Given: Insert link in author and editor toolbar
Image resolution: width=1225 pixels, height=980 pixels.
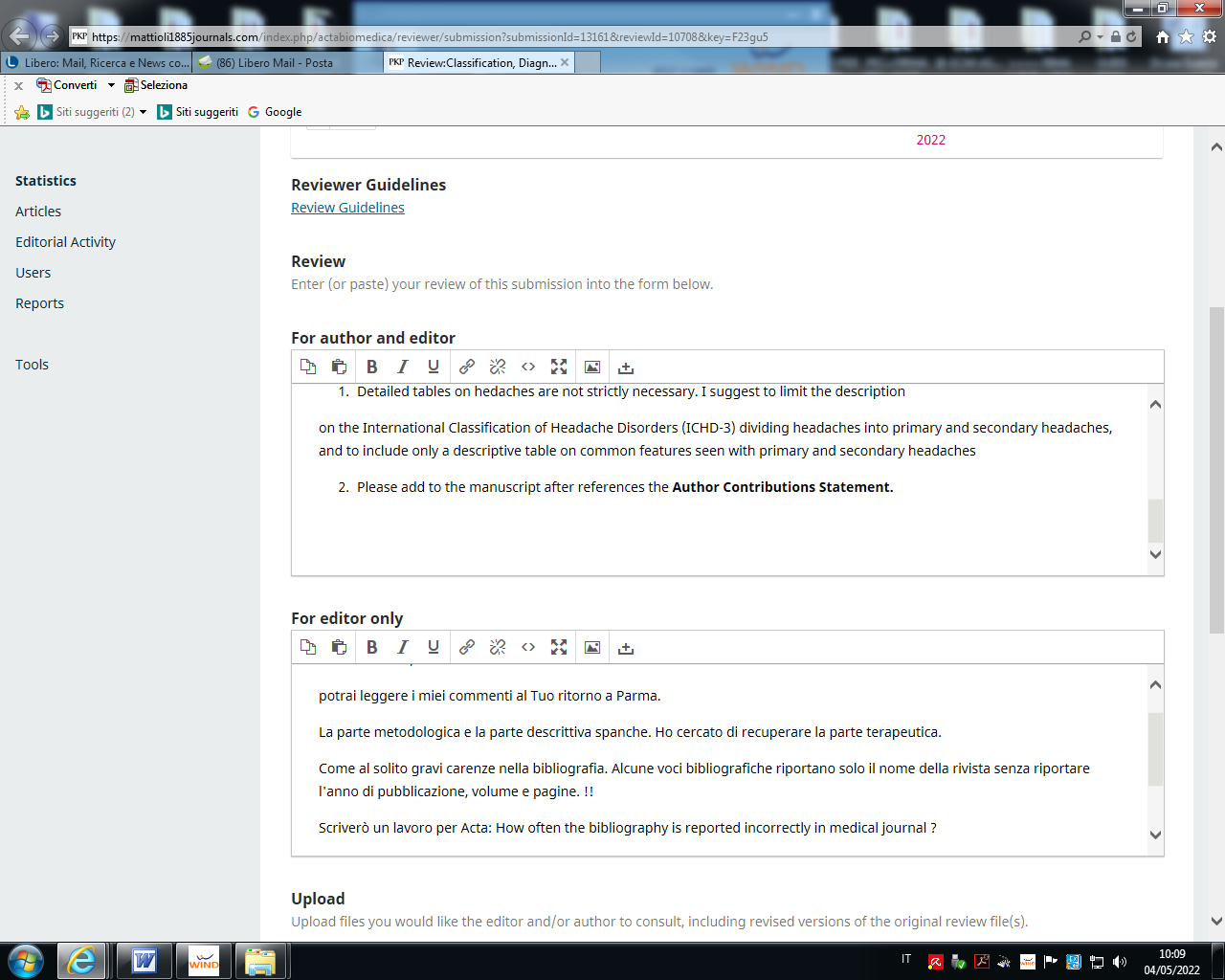Looking at the screenshot, I should 467,367.
